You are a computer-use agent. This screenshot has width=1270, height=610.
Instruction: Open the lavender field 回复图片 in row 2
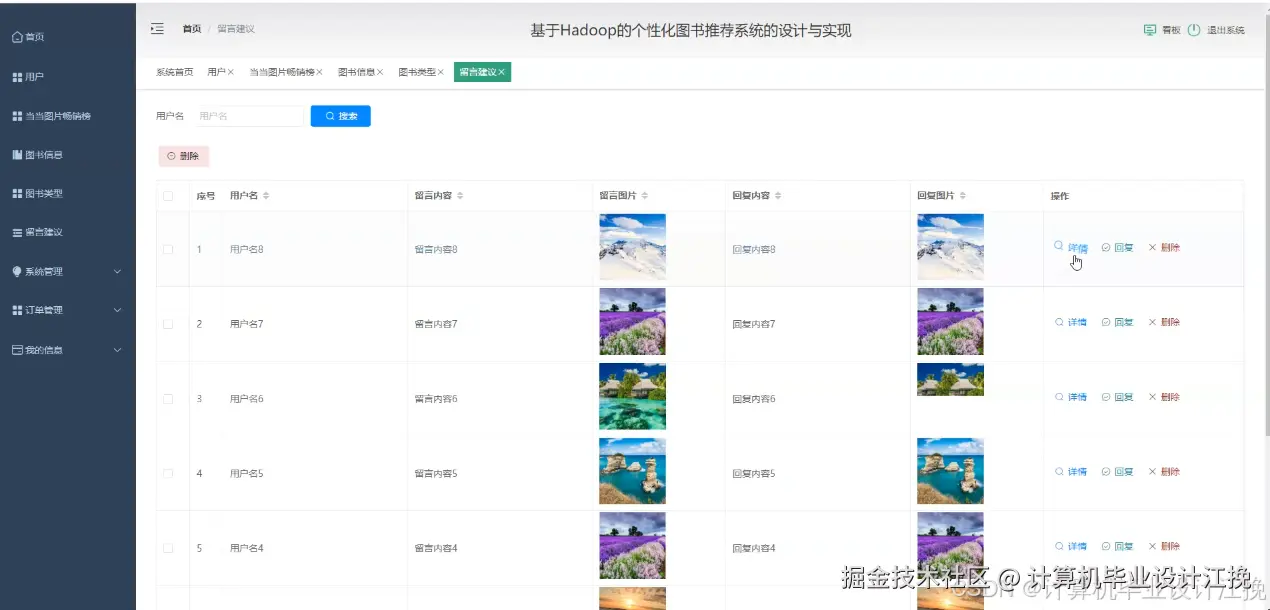click(950, 321)
